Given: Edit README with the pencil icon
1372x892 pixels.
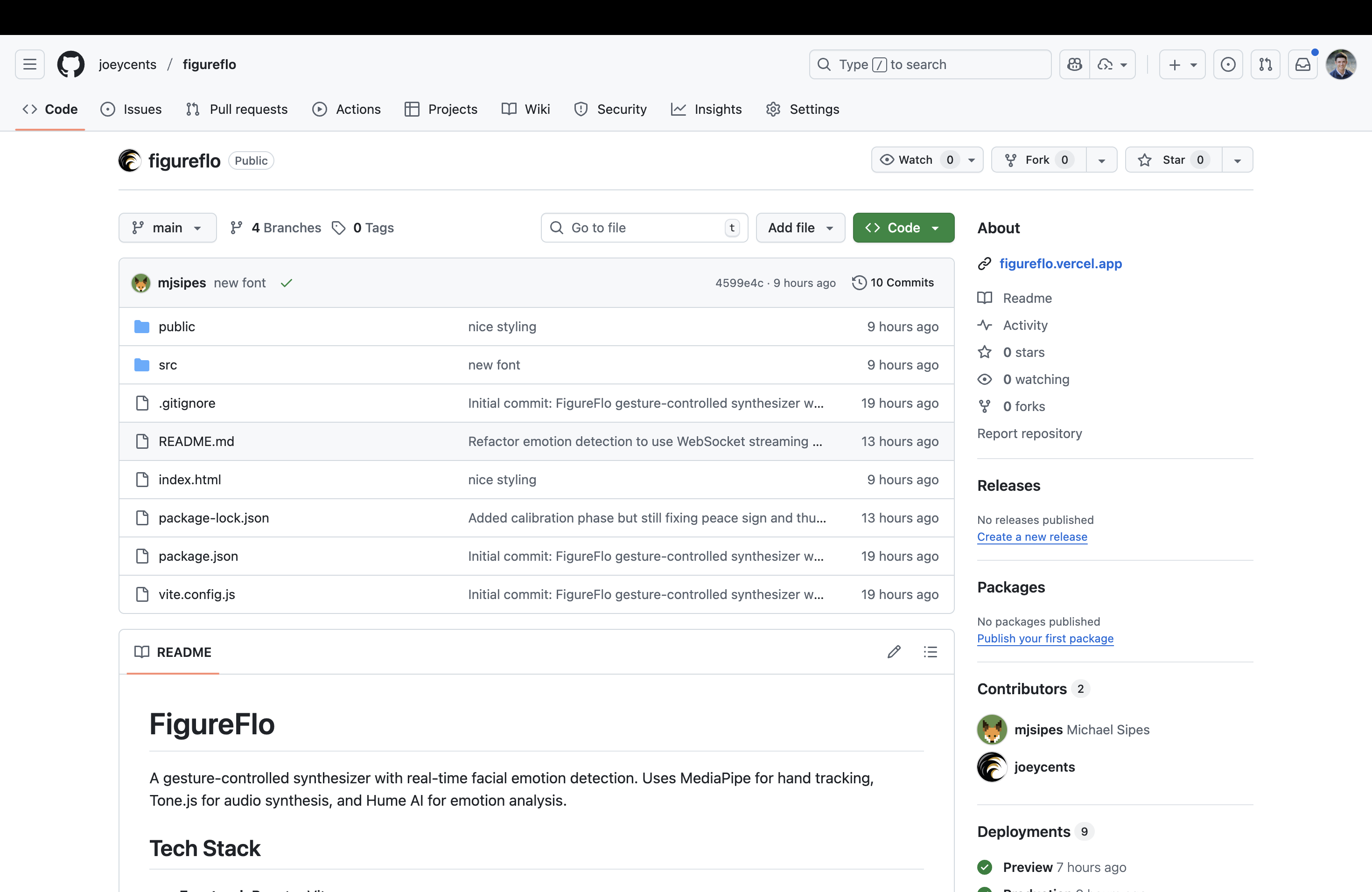Looking at the screenshot, I should [x=894, y=652].
